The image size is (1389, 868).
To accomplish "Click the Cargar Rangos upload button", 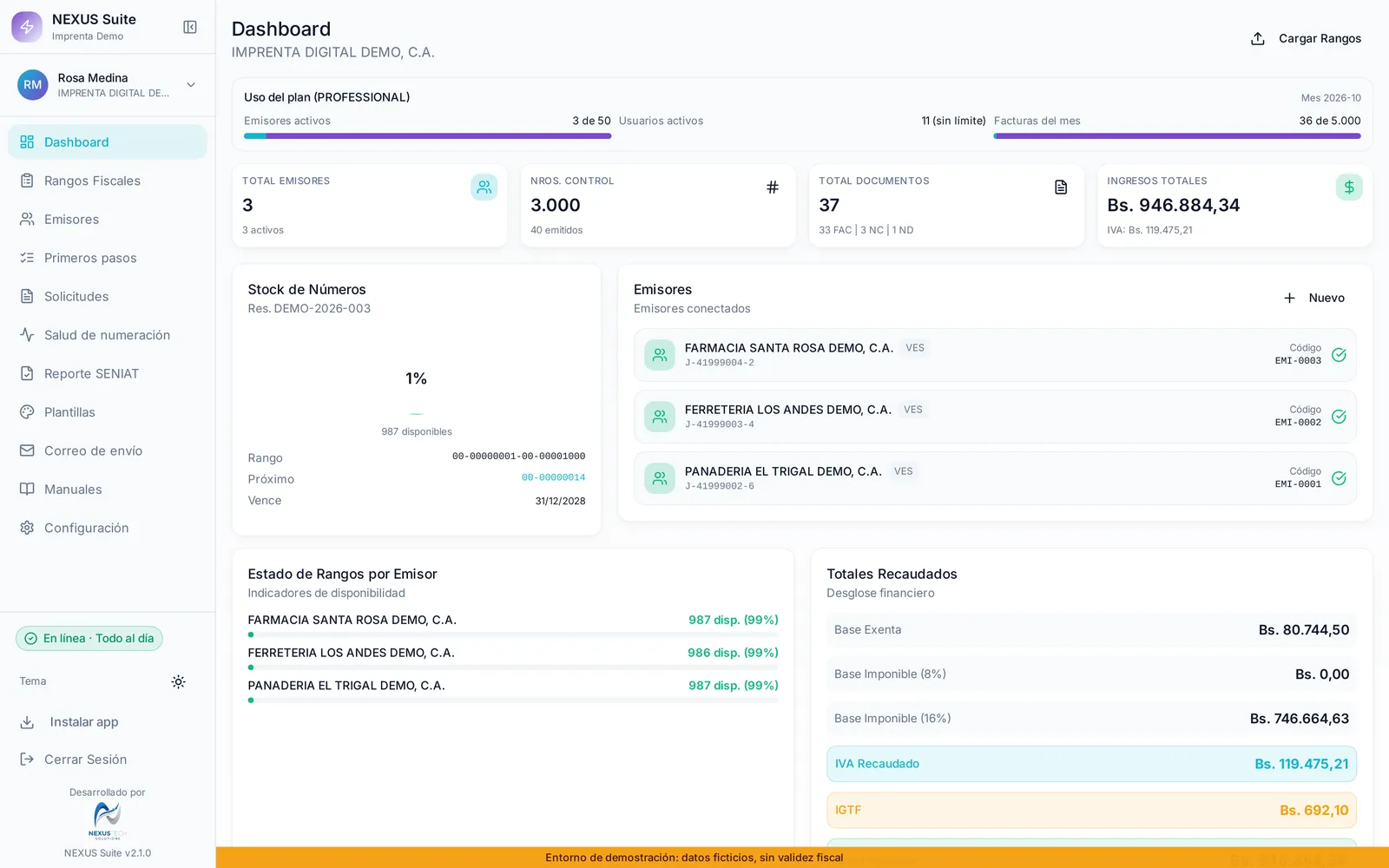I will (1306, 38).
